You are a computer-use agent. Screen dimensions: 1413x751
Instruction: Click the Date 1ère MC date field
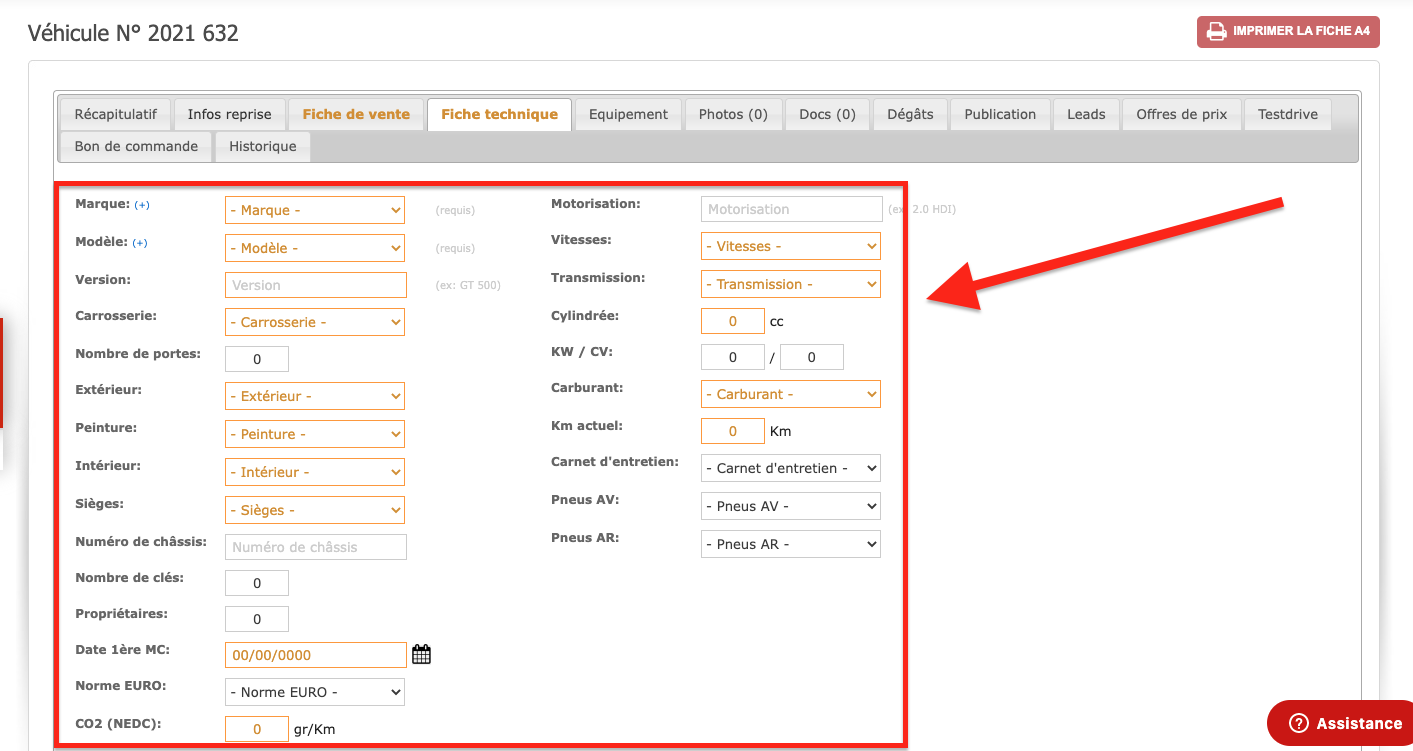click(316, 655)
